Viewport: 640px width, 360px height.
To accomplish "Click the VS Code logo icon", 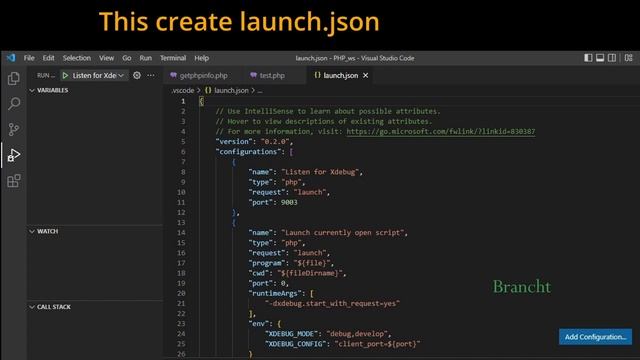I will click(11, 58).
